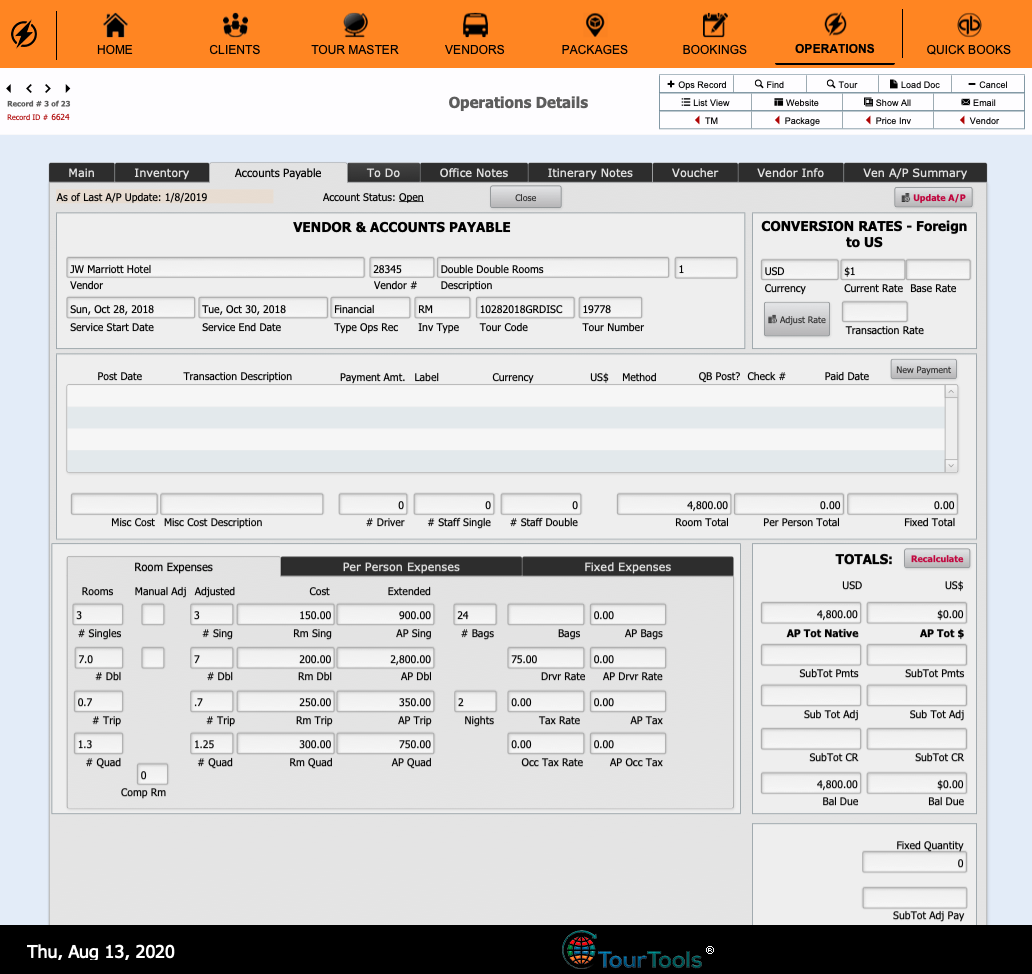Select the Per Person Expenses tab
Screen dimensions: 1032x974
401,567
